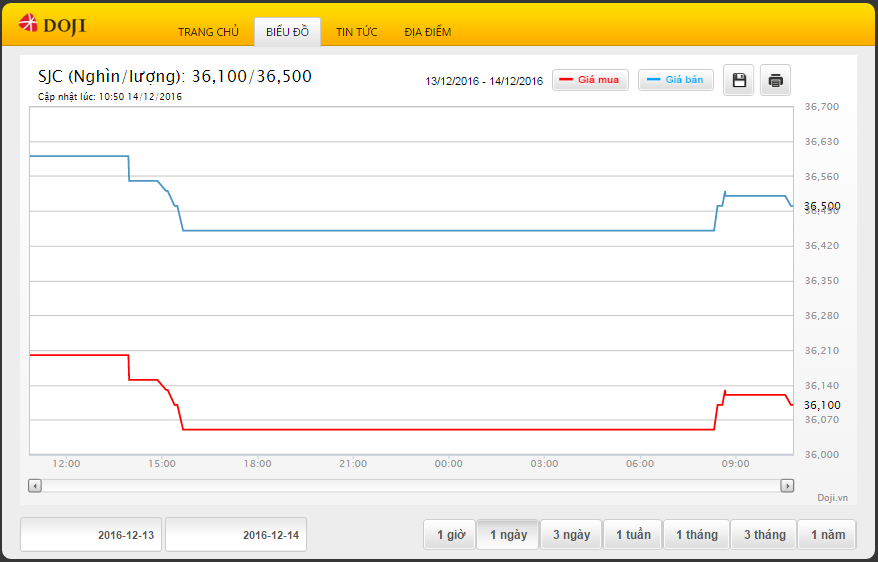The height and width of the screenshot is (562, 878).
Task: Save the chart with the floppy disk icon
Action: coord(739,80)
